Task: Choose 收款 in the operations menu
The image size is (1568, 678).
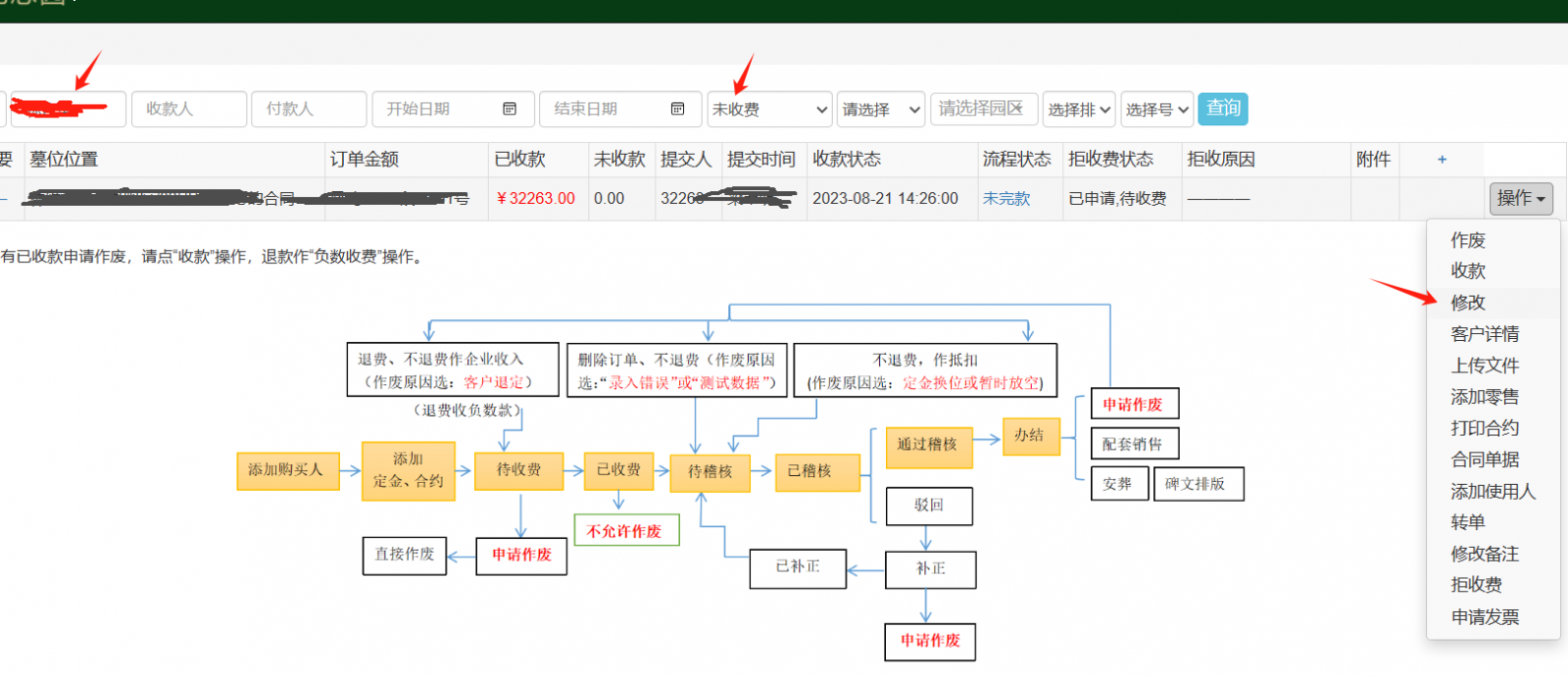Action: pyautogui.click(x=1468, y=271)
